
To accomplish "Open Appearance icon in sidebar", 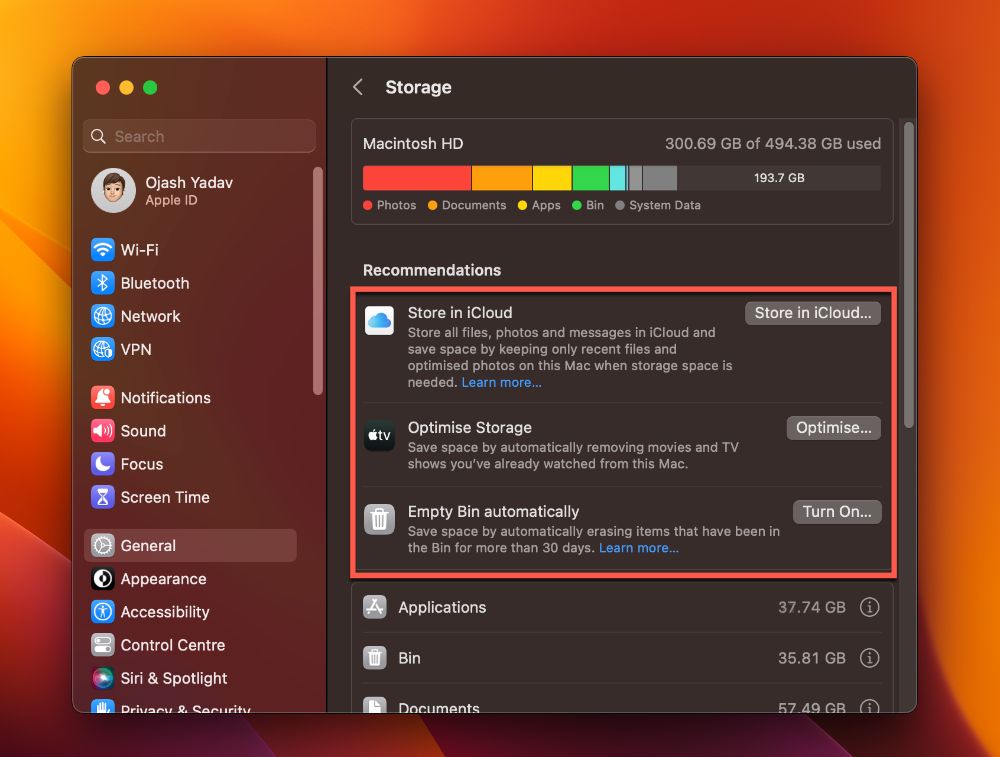I will coord(102,578).
